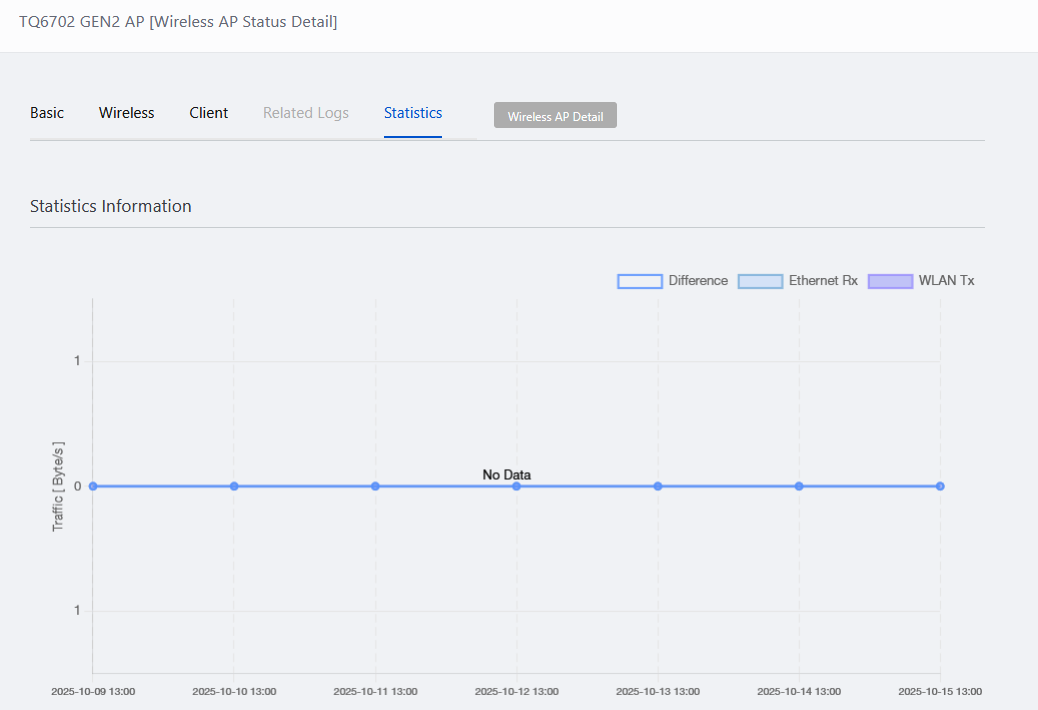The width and height of the screenshot is (1038, 710).
Task: Toggle the WLAN Tx legend color box
Action: [x=890, y=281]
